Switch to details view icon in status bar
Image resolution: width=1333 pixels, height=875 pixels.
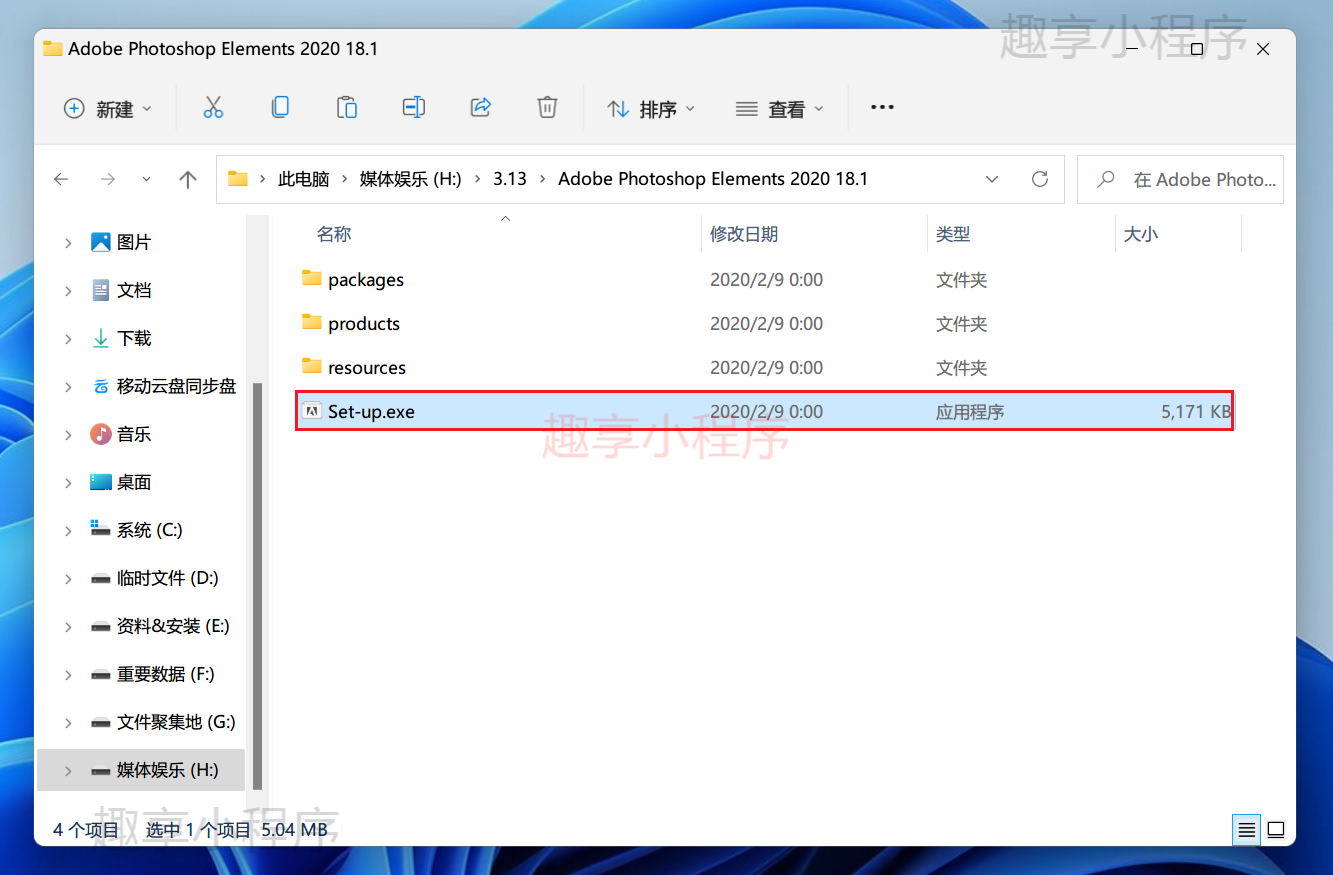(1246, 829)
